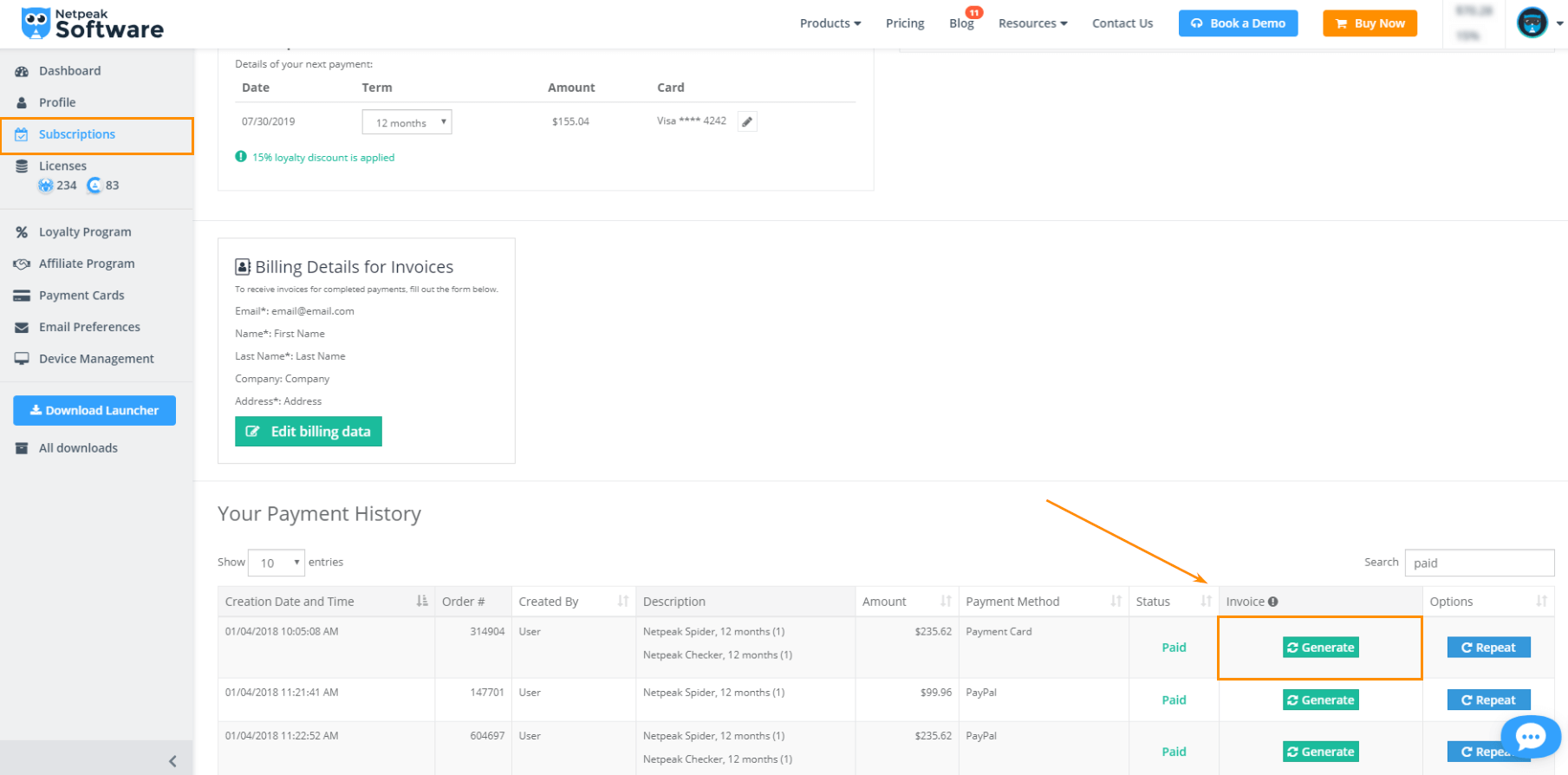1568x775 pixels.
Task: Sort by the Status column
Action: pyautogui.click(x=1174, y=602)
